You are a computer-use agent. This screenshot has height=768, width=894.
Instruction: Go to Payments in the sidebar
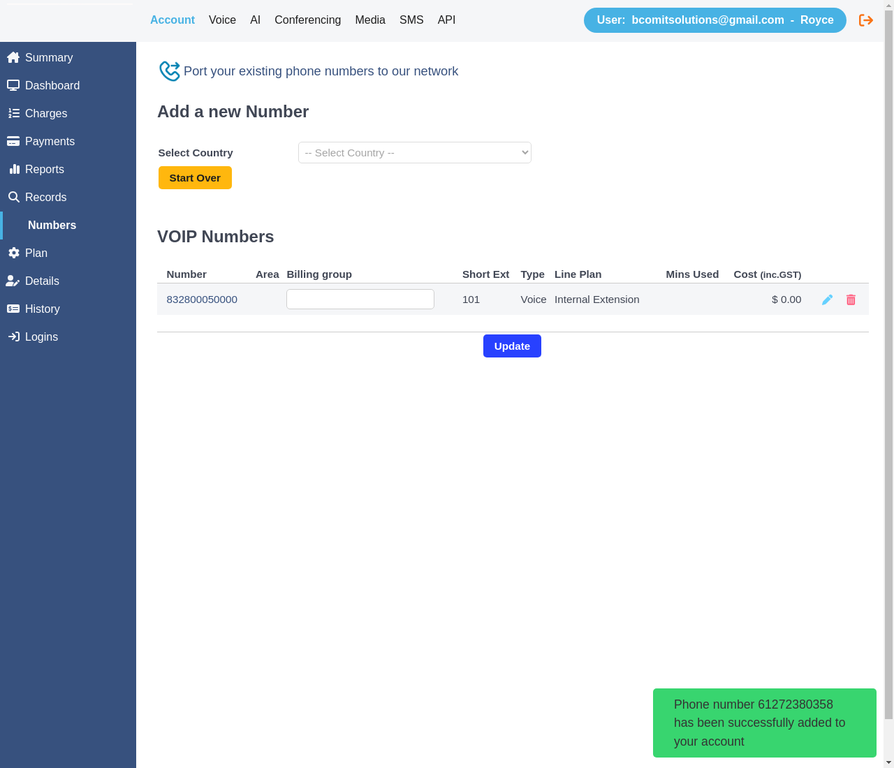point(49,142)
